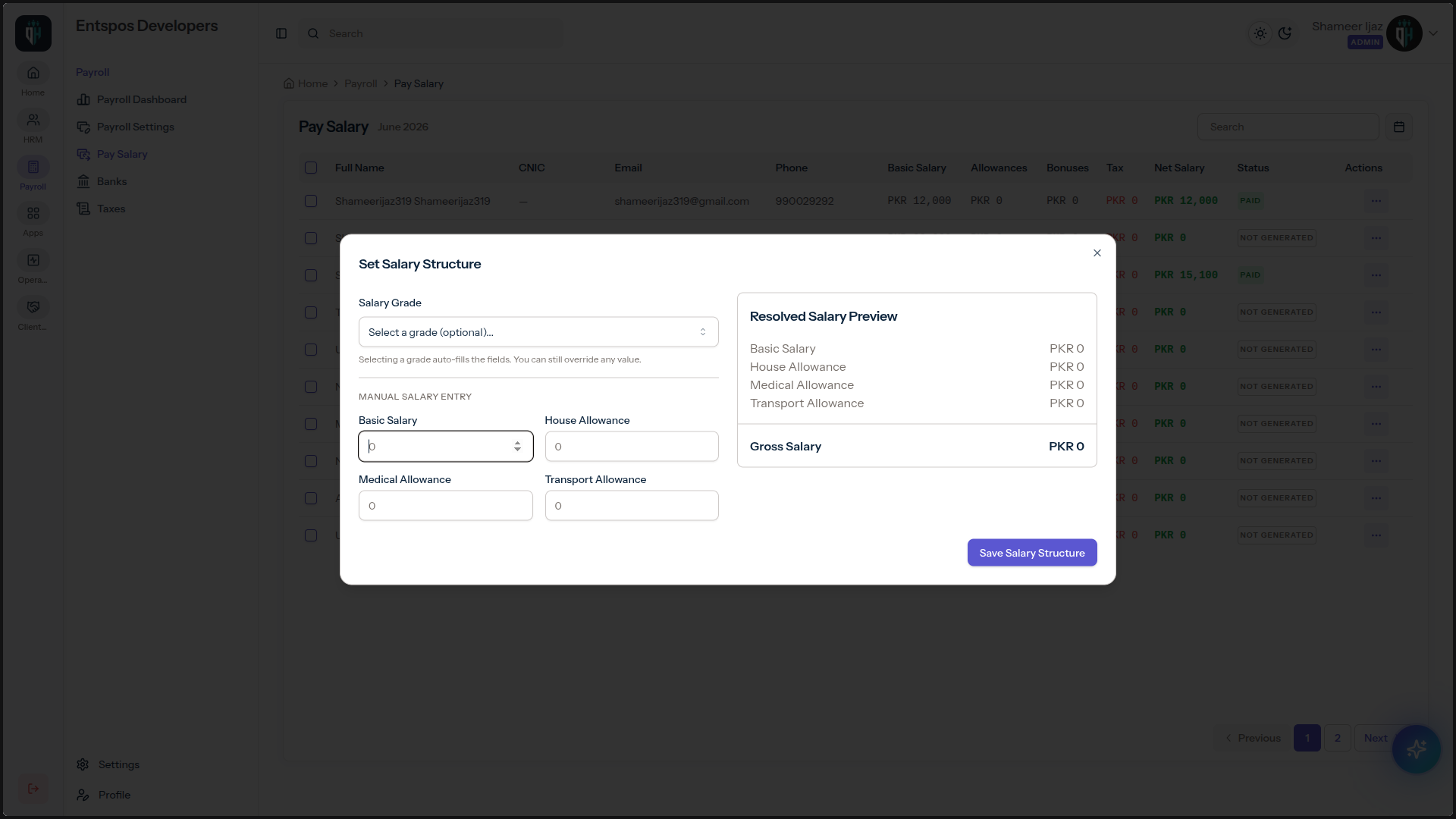Open Taxes menu item
Viewport: 1456px width, 819px height.
pos(111,209)
